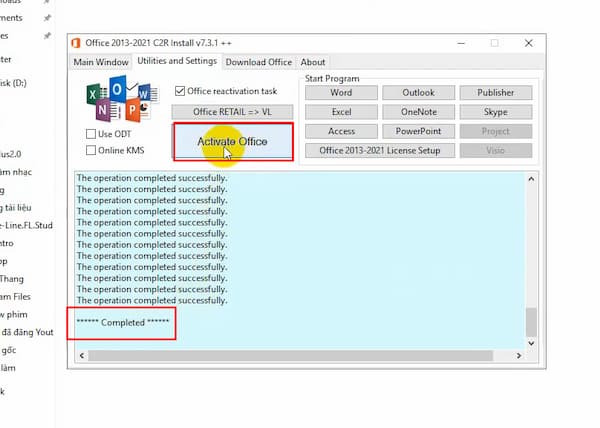Enable the Use ODT checkbox

(91, 134)
